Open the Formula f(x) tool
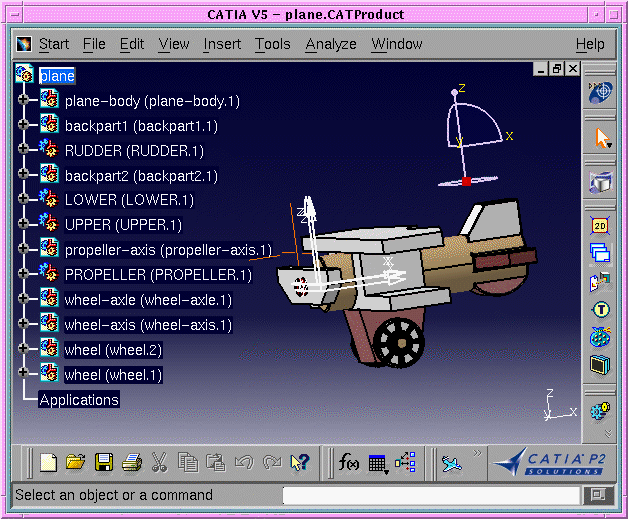 point(349,462)
